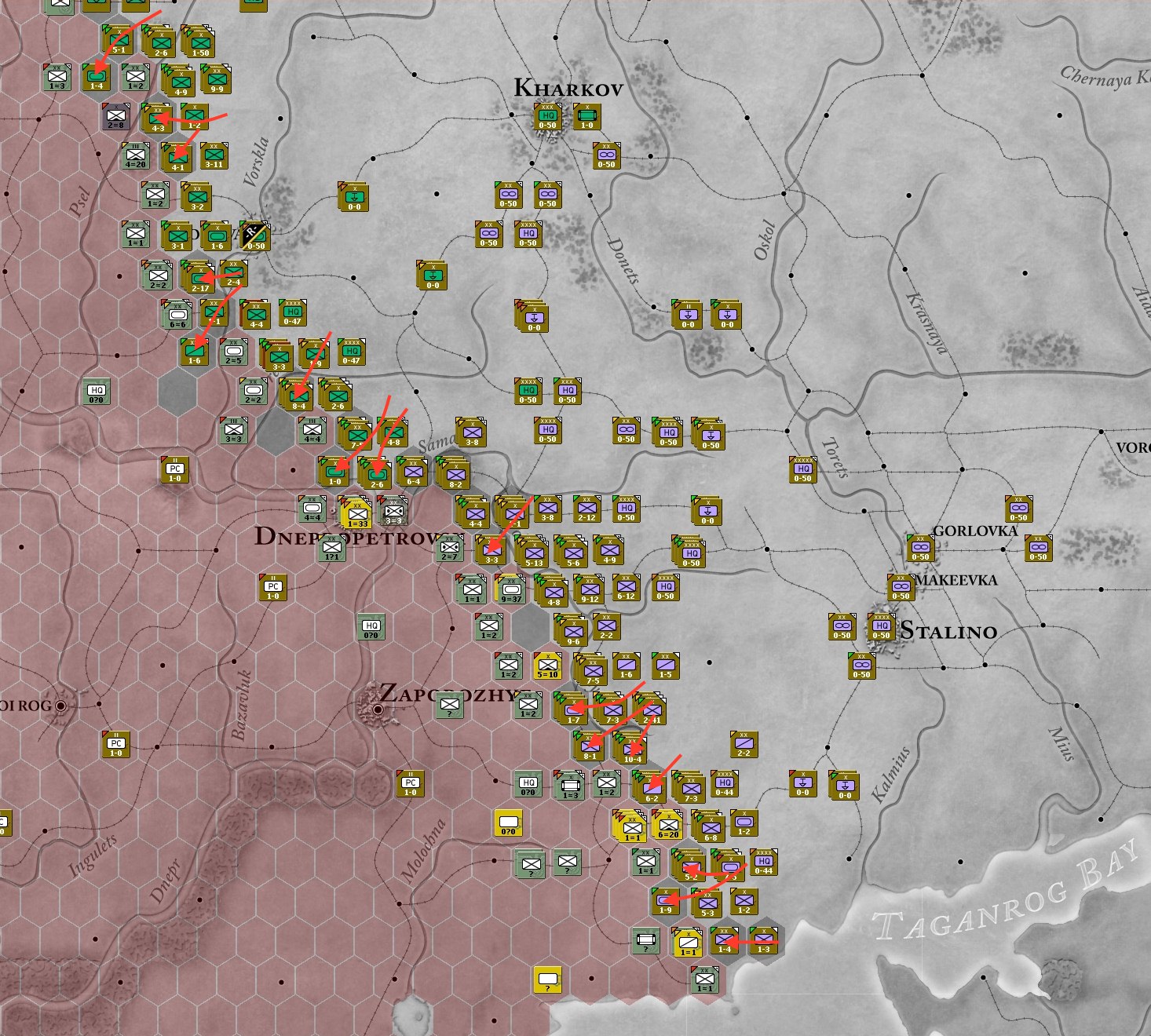
Task: Click the purple 1-9 armor counter
Action: pyautogui.click(x=665, y=900)
